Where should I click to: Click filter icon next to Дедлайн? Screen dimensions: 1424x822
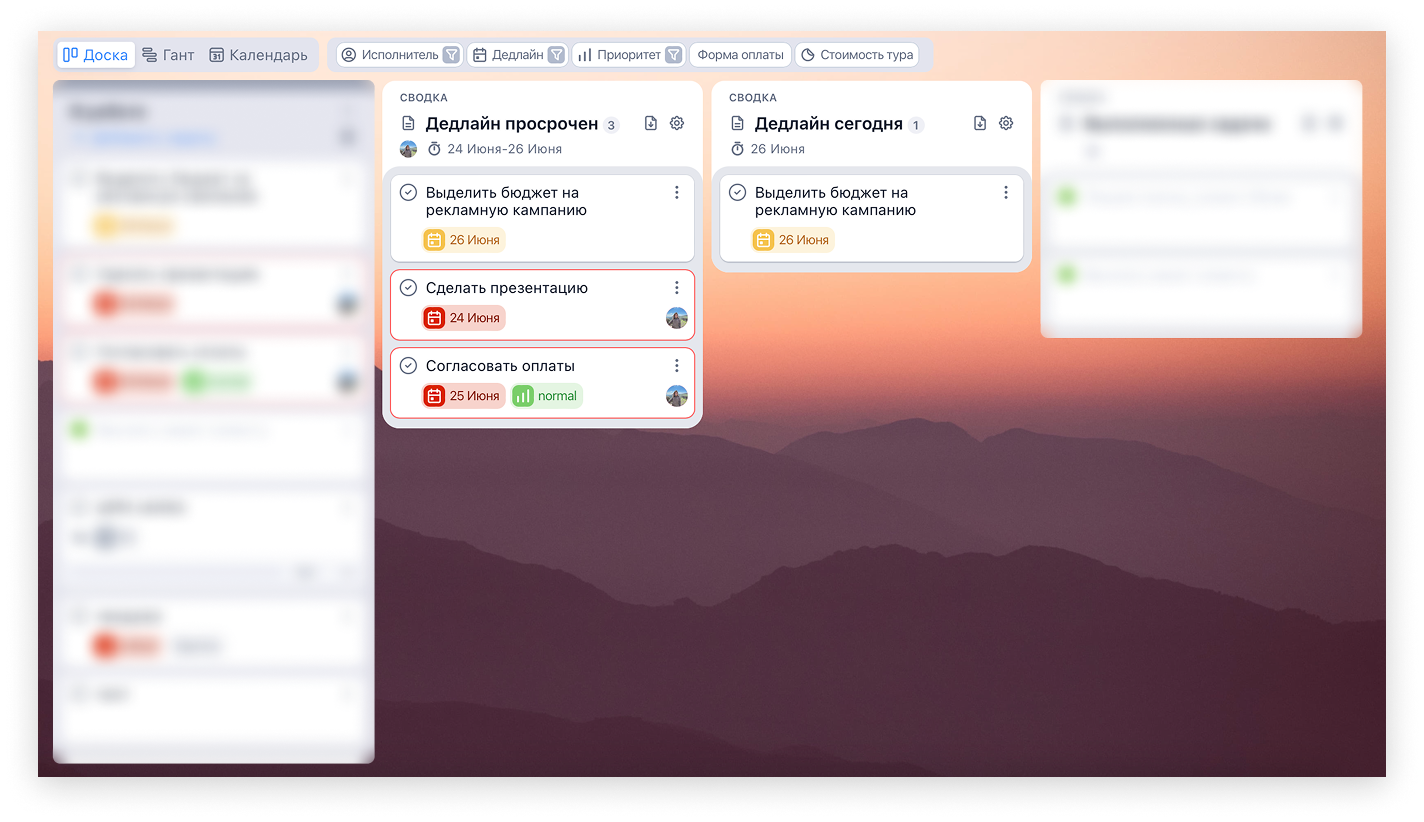coord(556,55)
